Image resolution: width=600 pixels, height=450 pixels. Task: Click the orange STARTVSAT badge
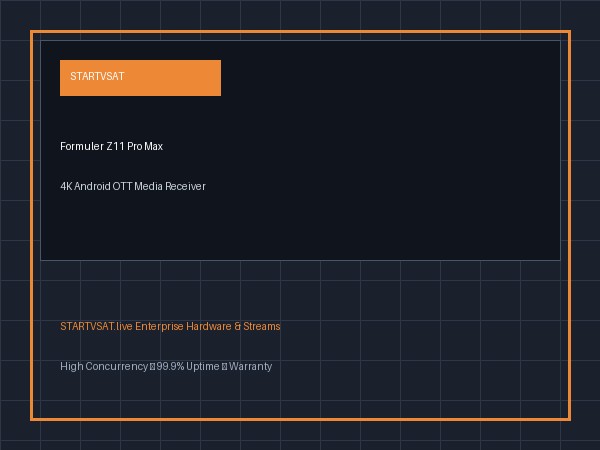(x=140, y=78)
